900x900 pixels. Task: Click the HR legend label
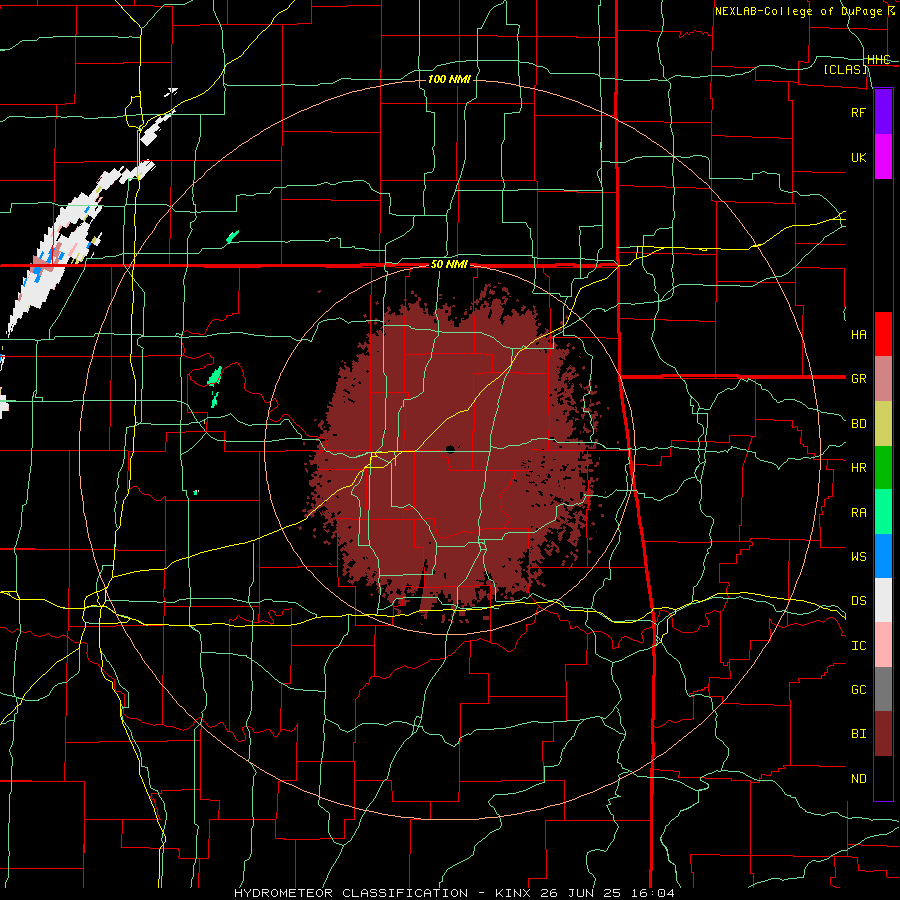[858, 468]
